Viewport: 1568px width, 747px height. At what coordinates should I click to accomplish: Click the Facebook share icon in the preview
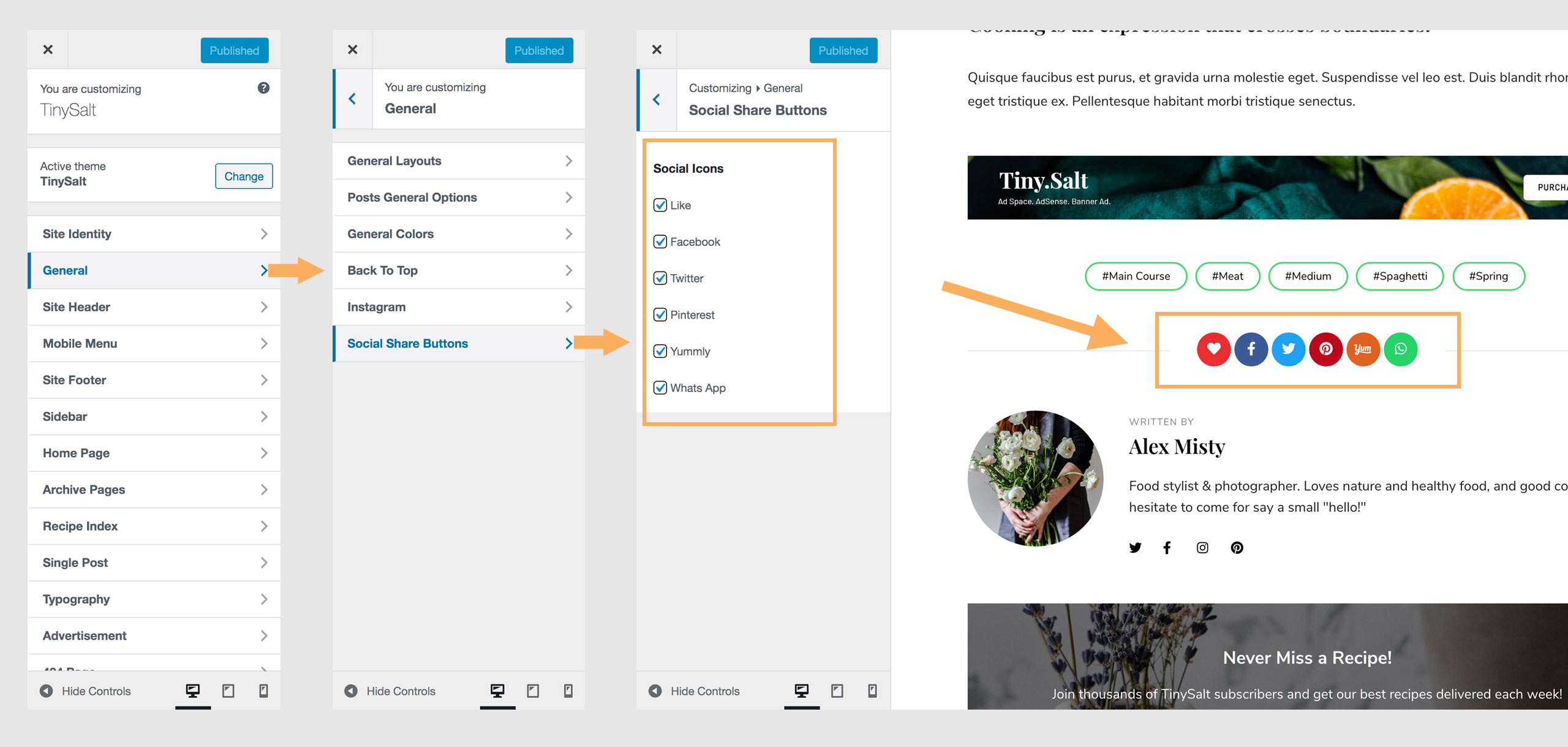point(1251,349)
